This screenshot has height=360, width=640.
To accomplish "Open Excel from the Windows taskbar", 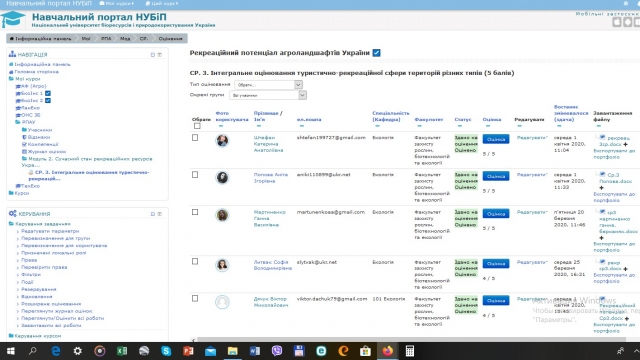I will (x=122, y=351).
